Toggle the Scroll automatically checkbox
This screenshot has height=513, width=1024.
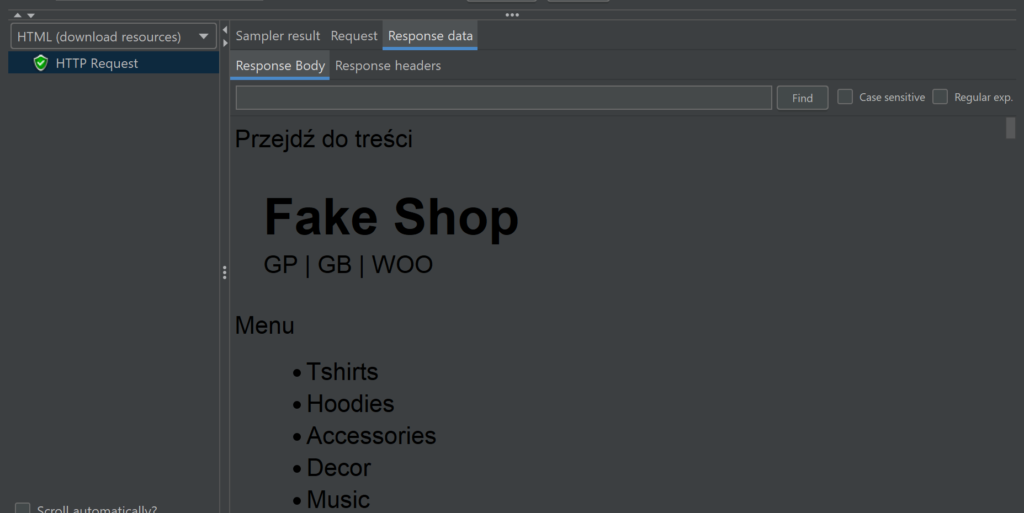click(22, 509)
